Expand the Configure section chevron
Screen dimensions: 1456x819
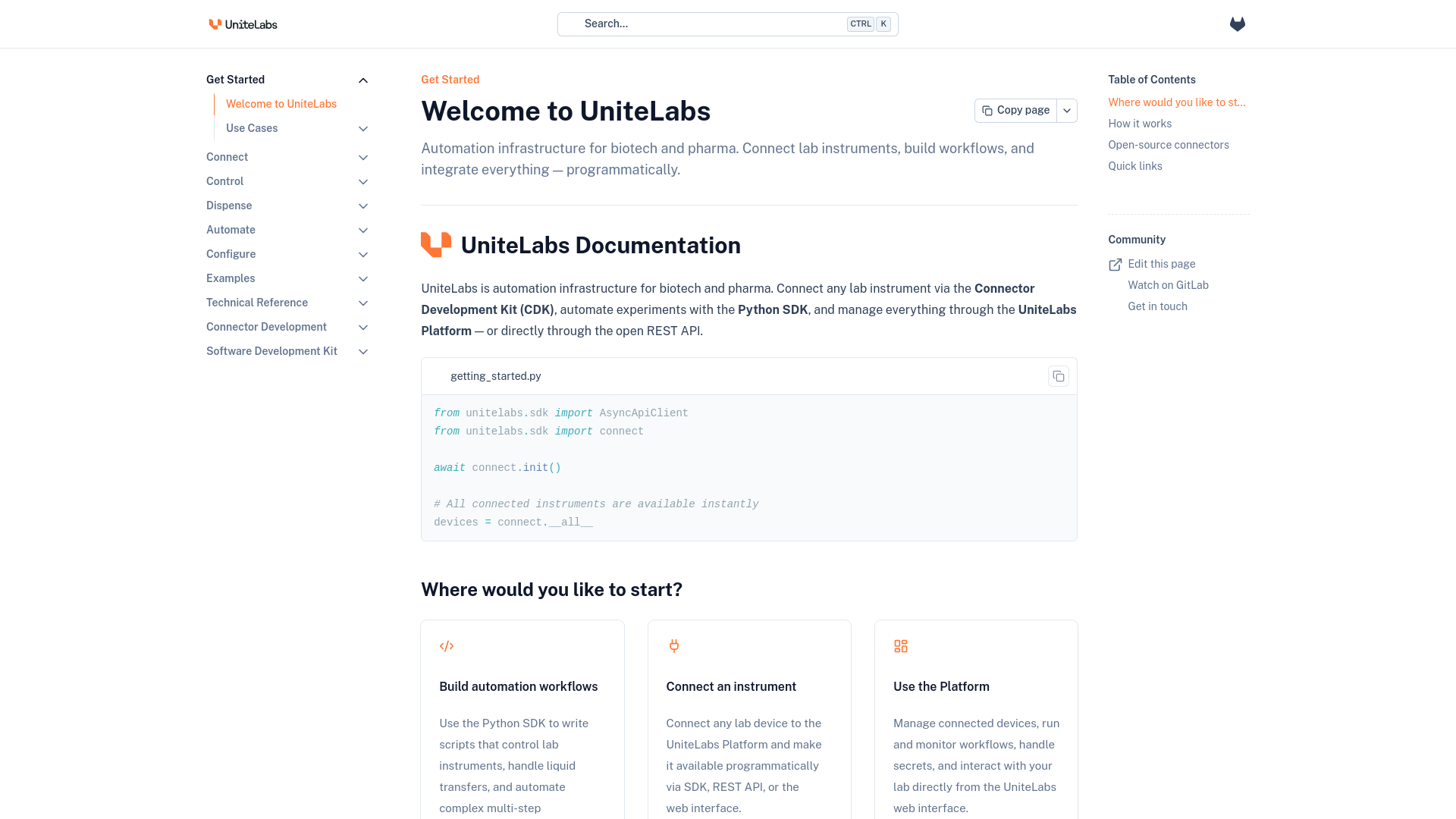tap(363, 255)
